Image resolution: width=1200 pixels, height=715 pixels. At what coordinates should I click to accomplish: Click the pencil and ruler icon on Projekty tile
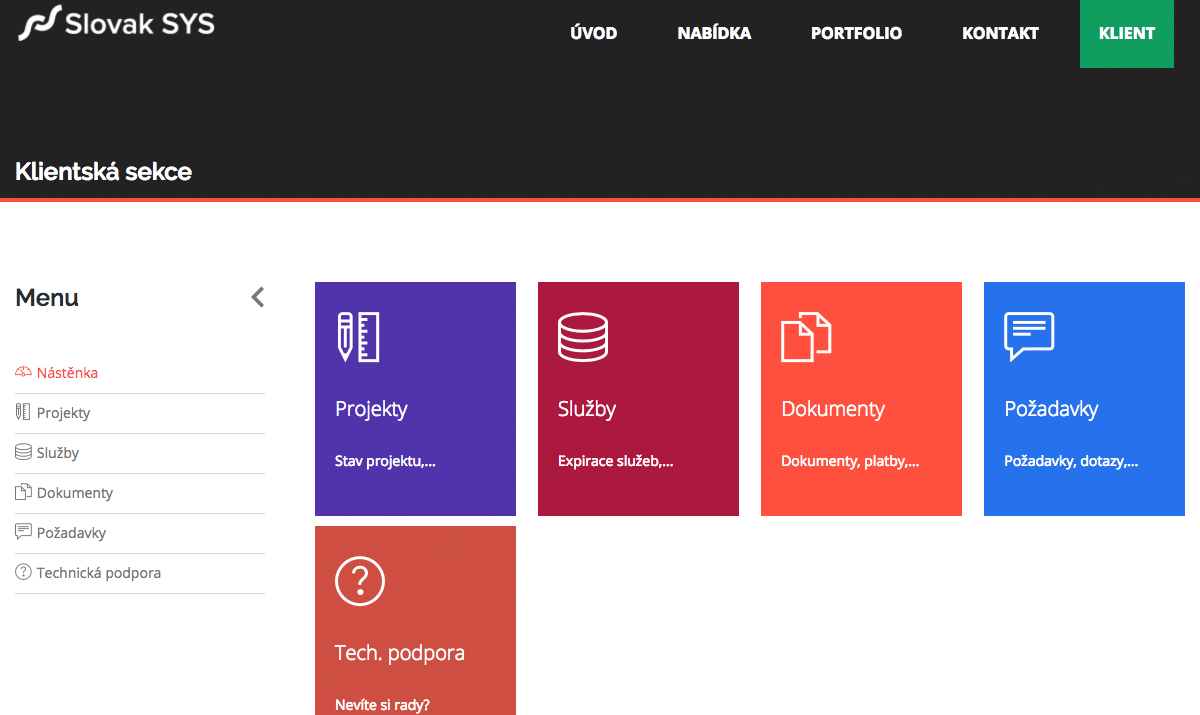click(357, 337)
